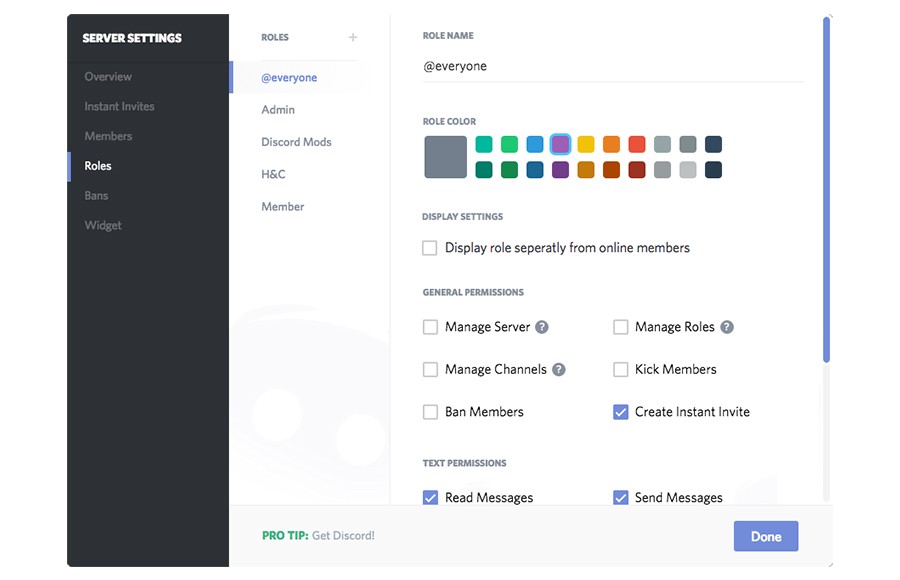This screenshot has height=580, width=900.
Task: Click the Role Name input field
Action: 613,67
